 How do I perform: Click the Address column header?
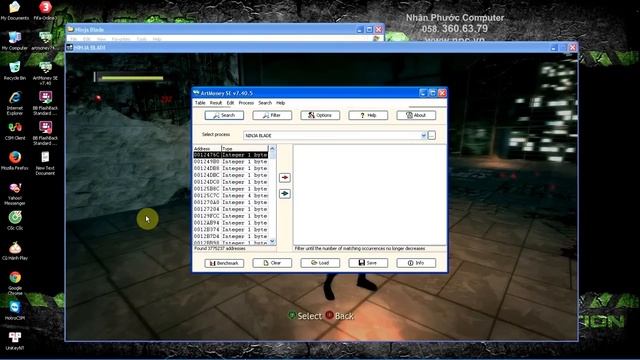tap(207, 149)
